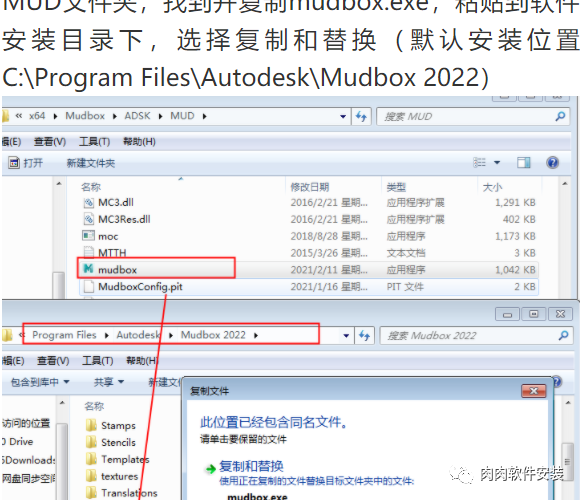Click the MTTH text document icon
Screen dimensions: 582x500
(x=88, y=253)
